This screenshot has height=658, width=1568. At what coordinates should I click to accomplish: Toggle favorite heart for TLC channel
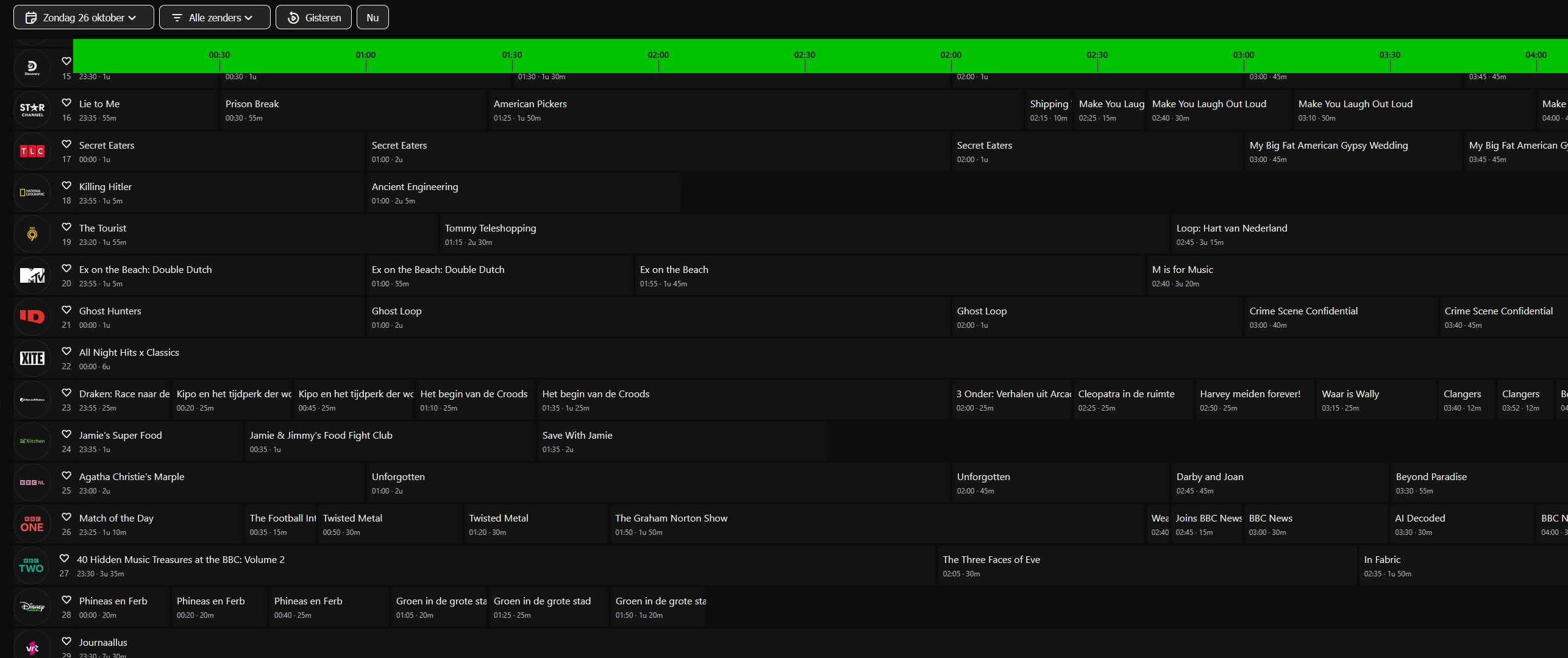pyautogui.click(x=66, y=144)
